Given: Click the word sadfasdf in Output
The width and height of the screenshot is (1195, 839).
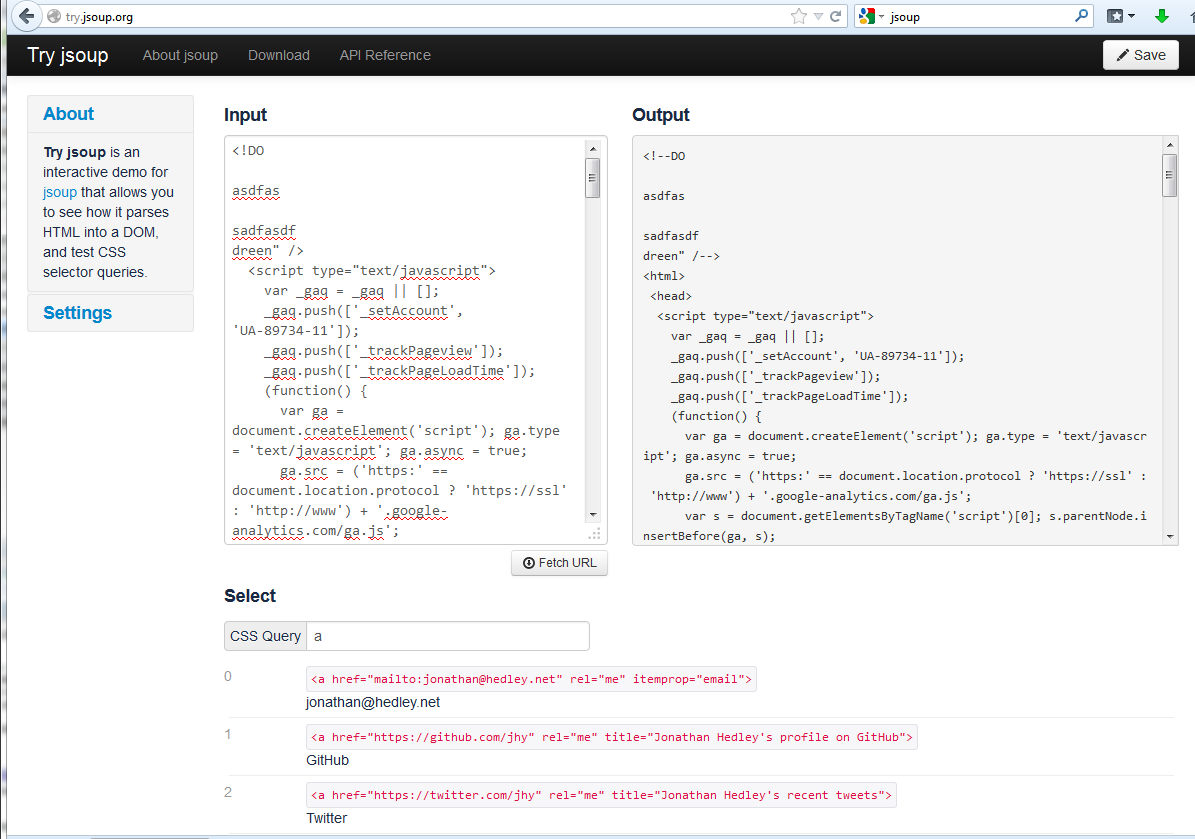Looking at the screenshot, I should 671,236.
